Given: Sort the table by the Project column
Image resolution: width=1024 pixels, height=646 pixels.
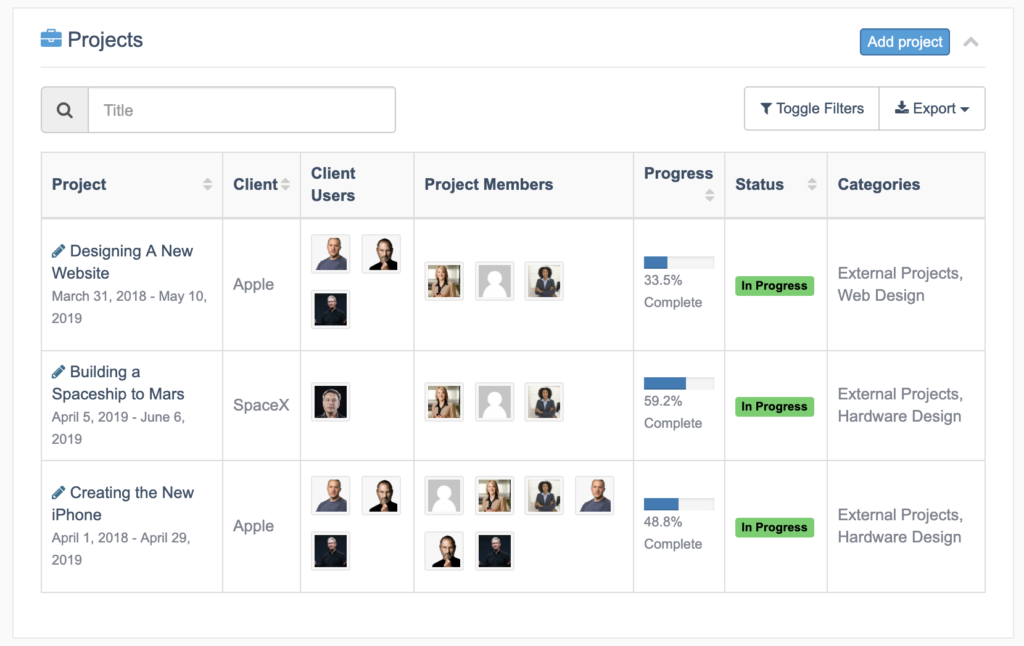Looking at the screenshot, I should coord(207,184).
